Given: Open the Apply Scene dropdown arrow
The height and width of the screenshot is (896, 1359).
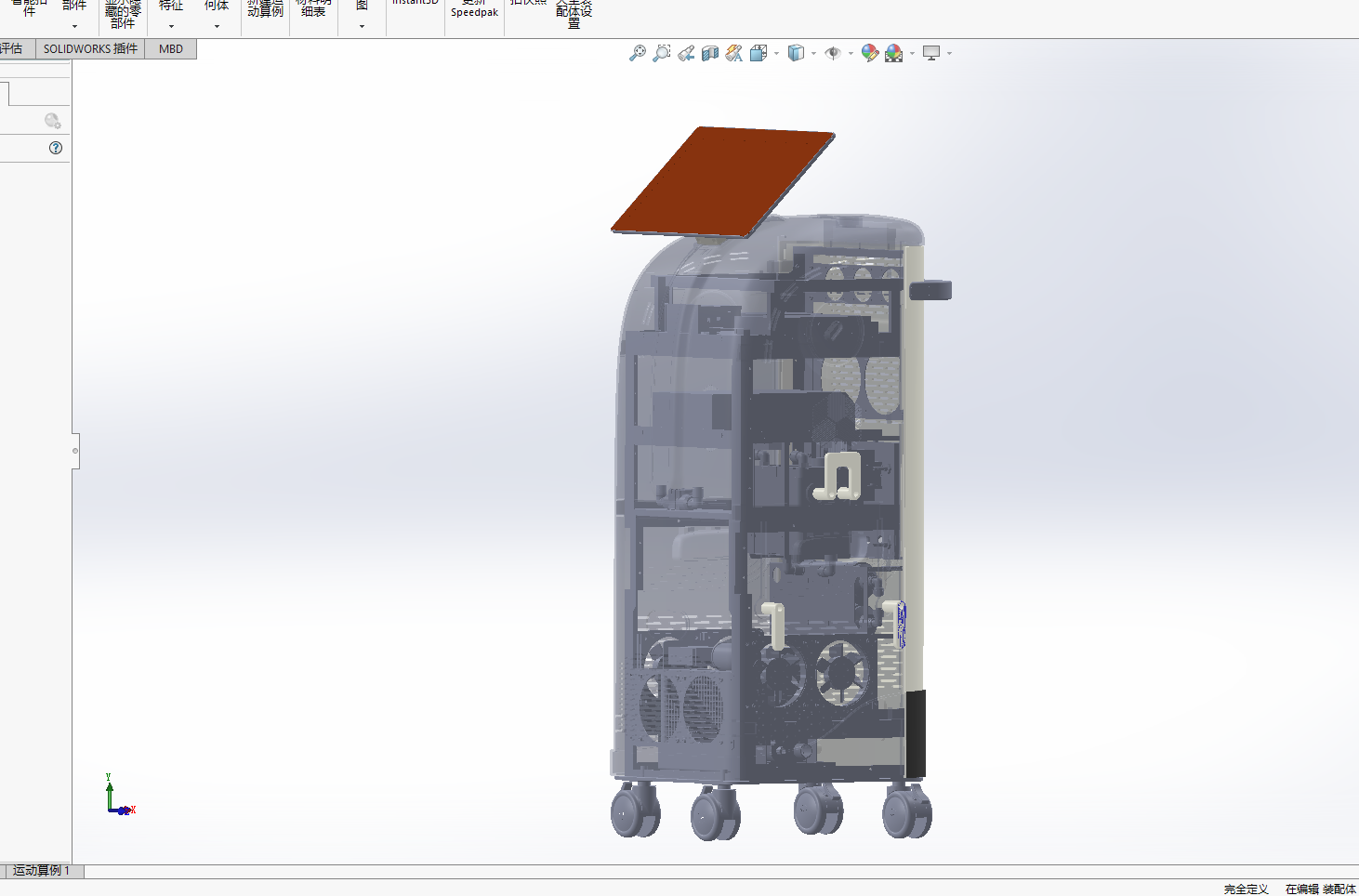Looking at the screenshot, I should tap(912, 54).
